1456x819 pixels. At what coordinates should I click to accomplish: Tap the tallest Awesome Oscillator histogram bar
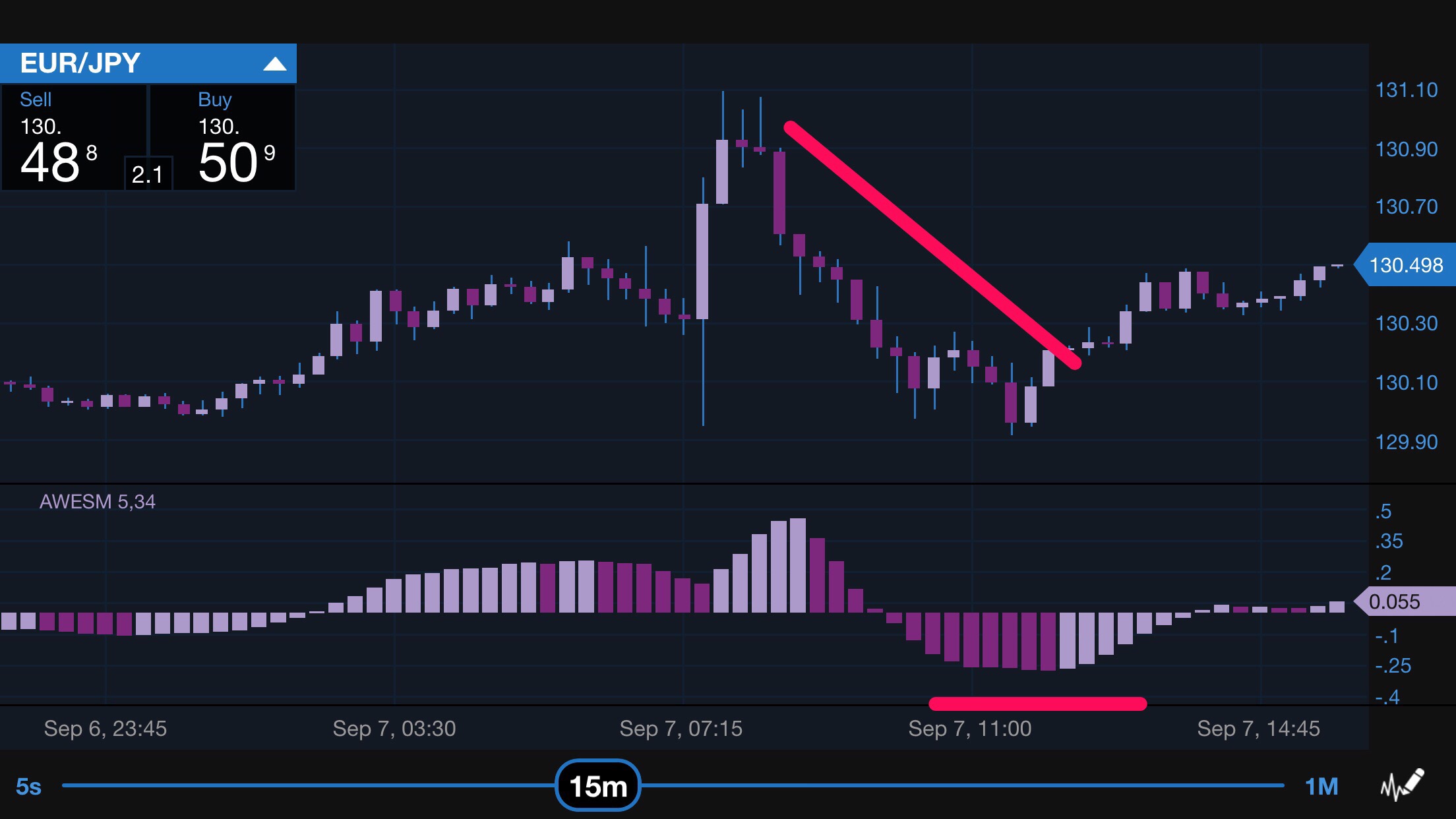798,564
